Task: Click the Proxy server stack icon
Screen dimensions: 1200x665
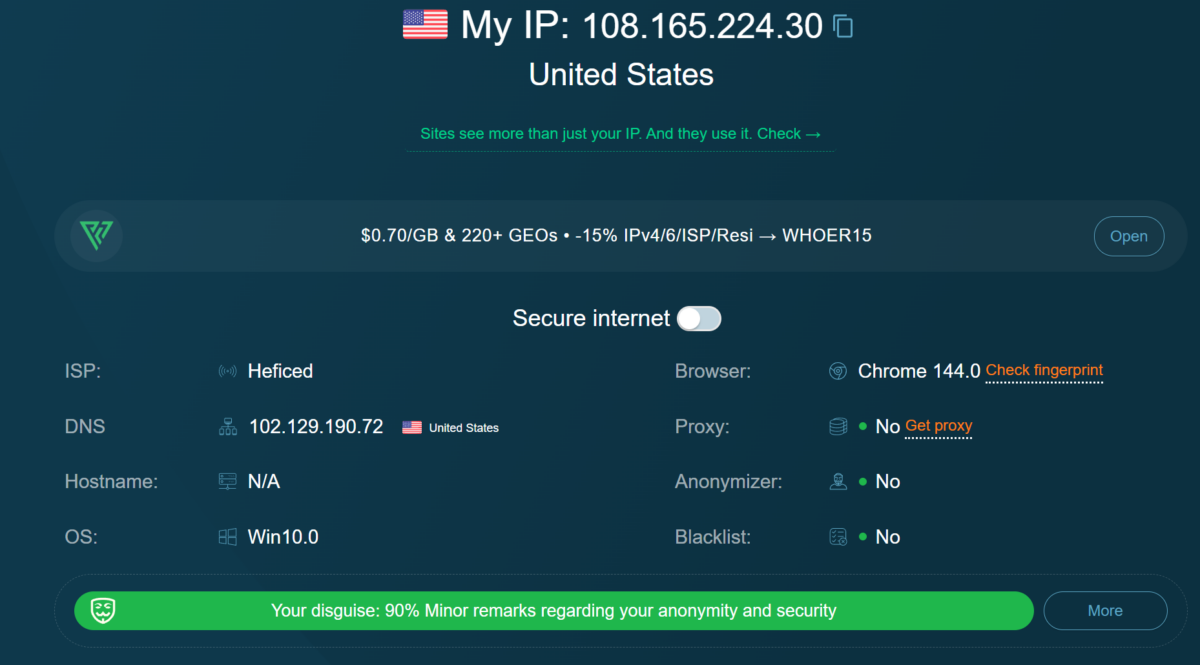Action: (837, 426)
